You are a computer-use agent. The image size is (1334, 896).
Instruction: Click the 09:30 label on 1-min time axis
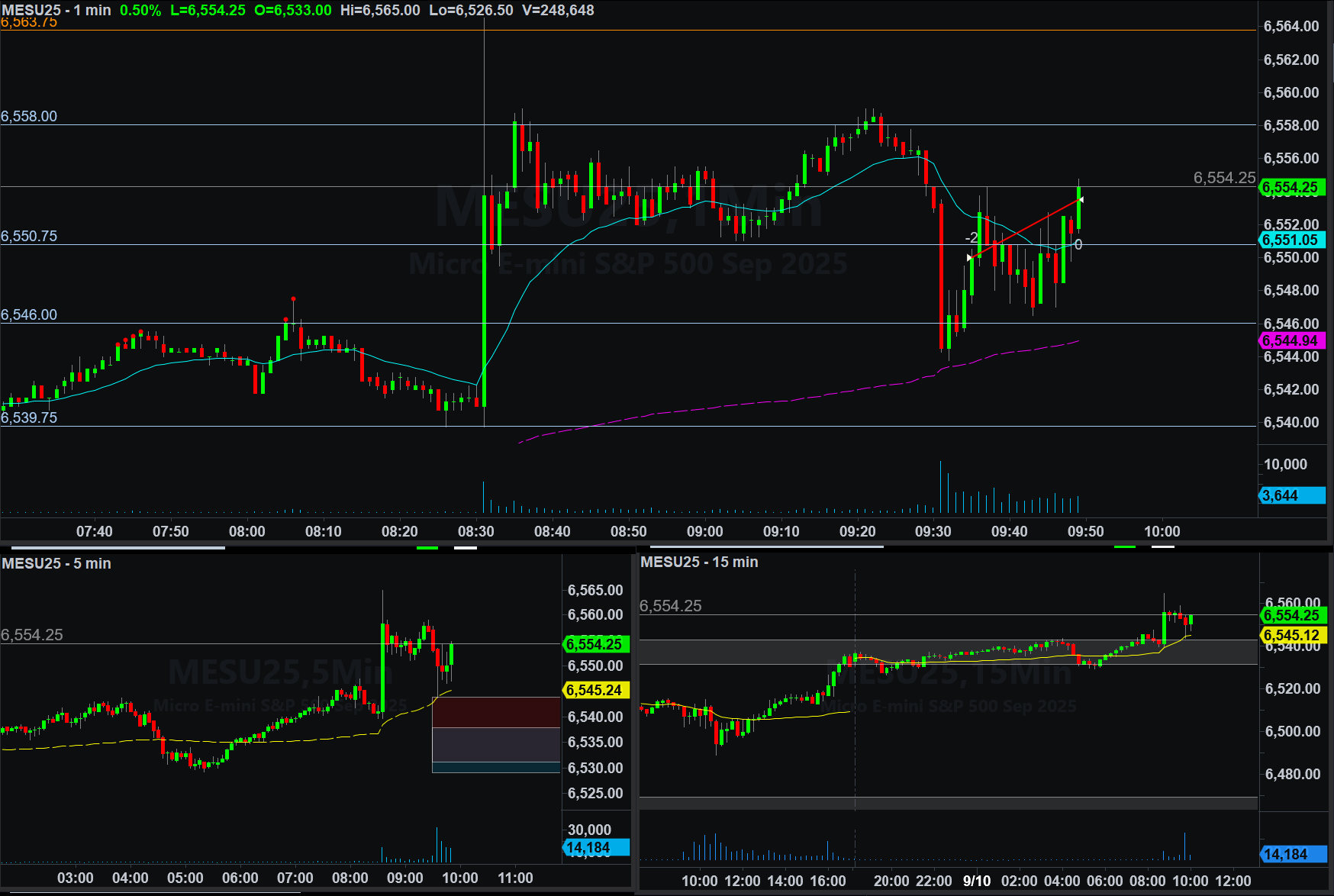pos(933,531)
